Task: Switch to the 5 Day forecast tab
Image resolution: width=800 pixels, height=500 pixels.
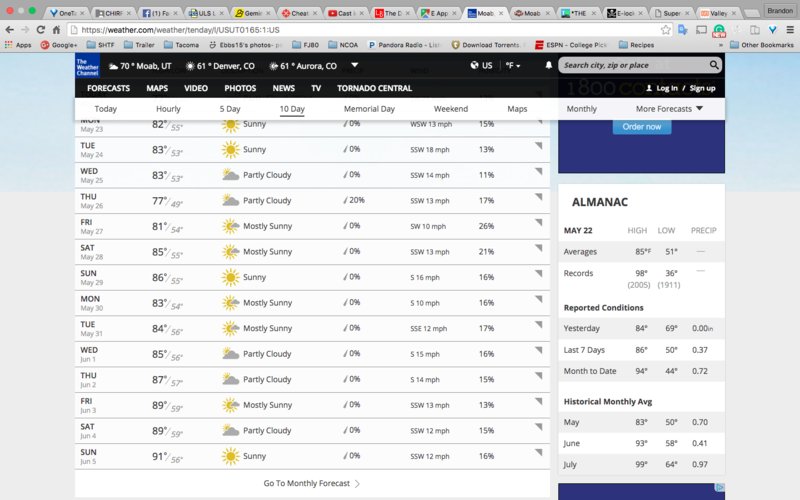Action: tap(230, 109)
